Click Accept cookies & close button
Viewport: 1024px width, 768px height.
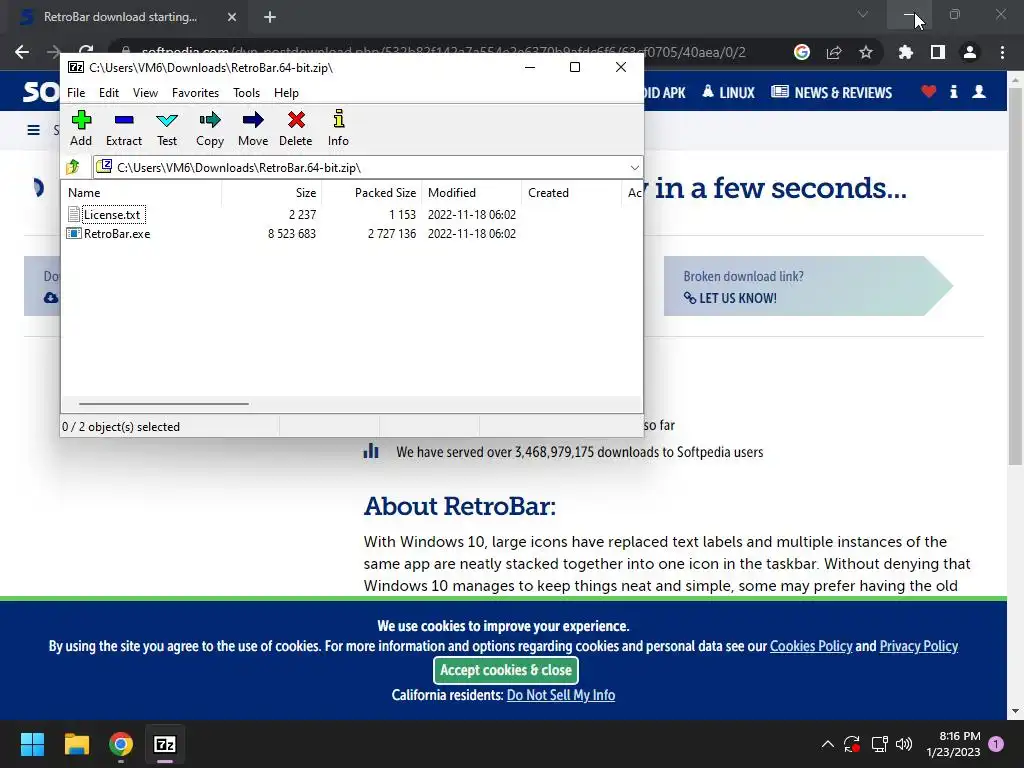coord(505,670)
